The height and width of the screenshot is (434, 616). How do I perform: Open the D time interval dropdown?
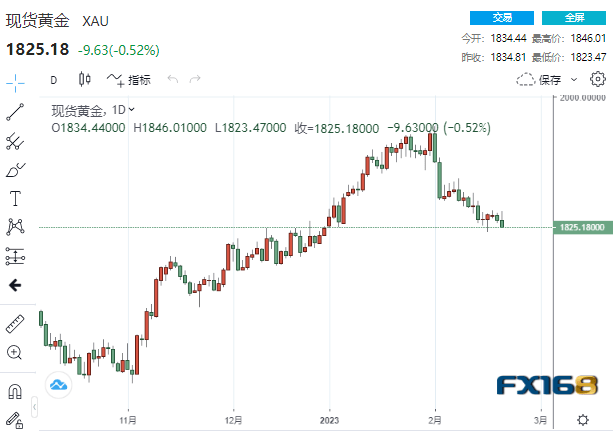point(54,80)
